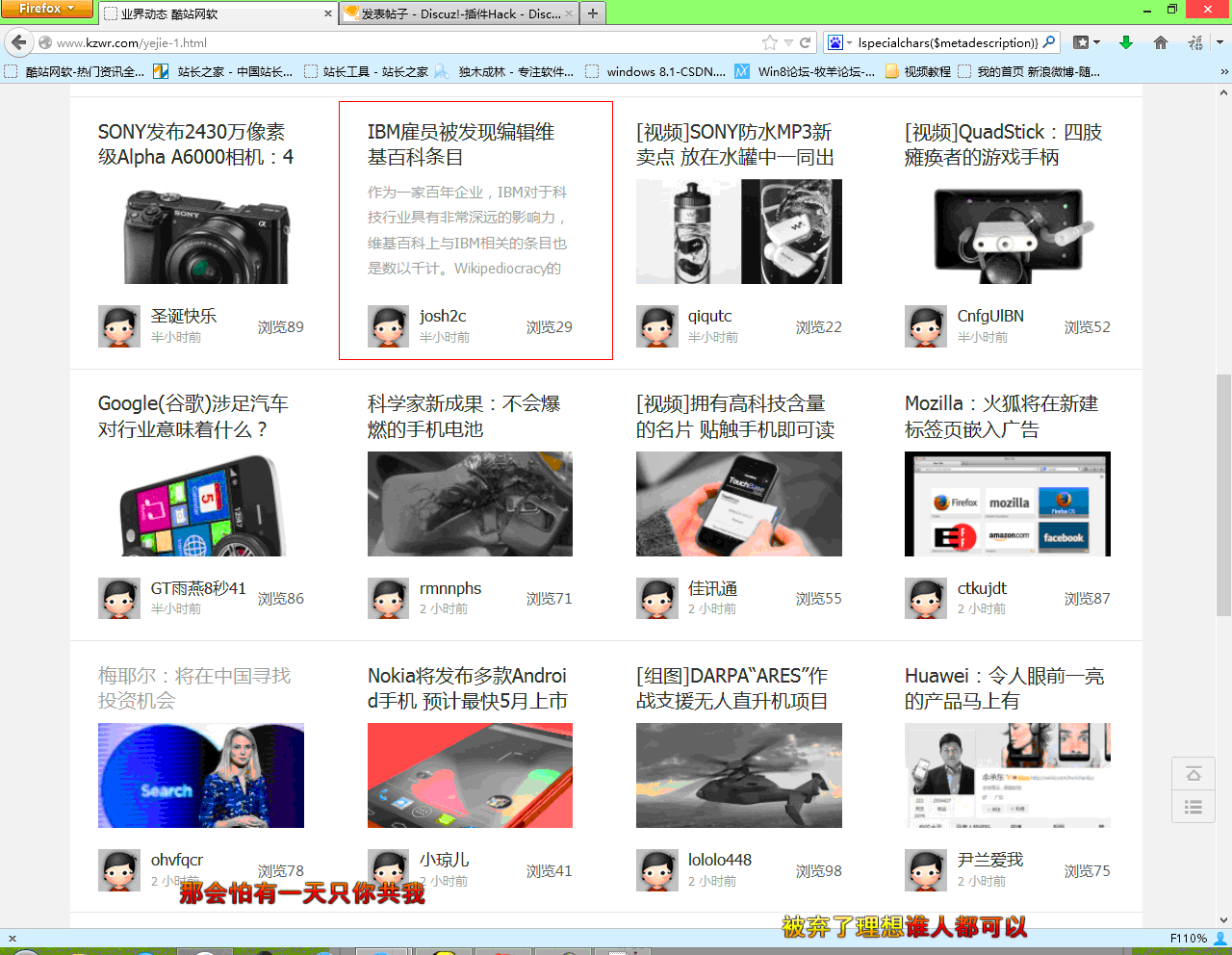
Task: Bookmark this page with the star icon
Action: coord(770,42)
